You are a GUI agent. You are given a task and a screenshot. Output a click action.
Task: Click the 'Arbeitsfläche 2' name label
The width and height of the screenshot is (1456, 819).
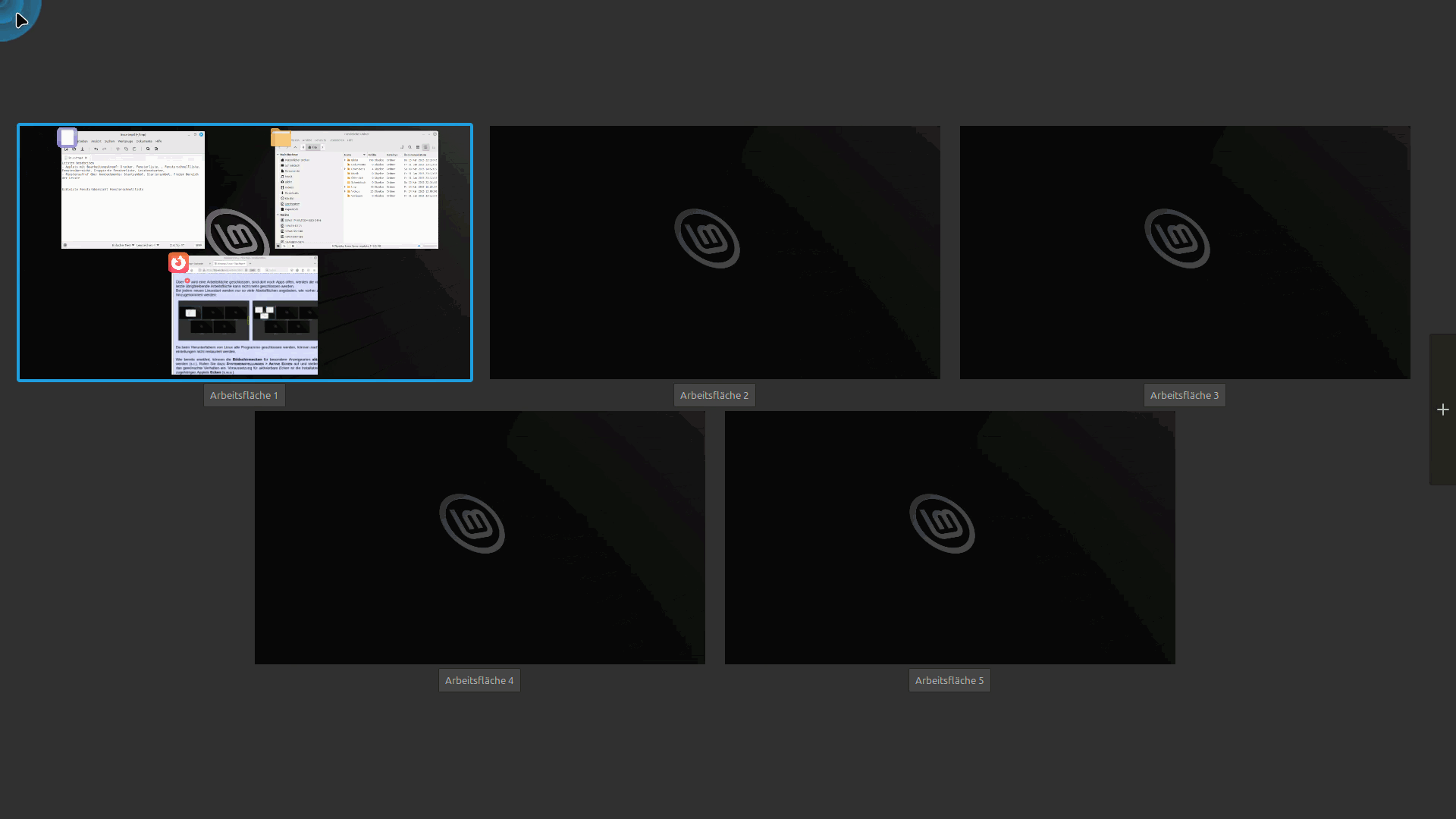[x=714, y=395]
